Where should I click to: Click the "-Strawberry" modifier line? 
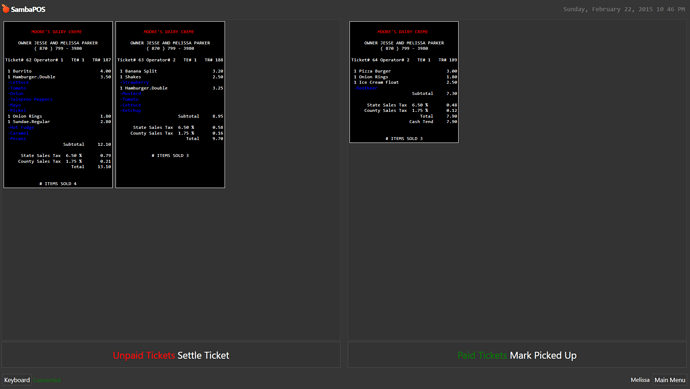coord(134,82)
